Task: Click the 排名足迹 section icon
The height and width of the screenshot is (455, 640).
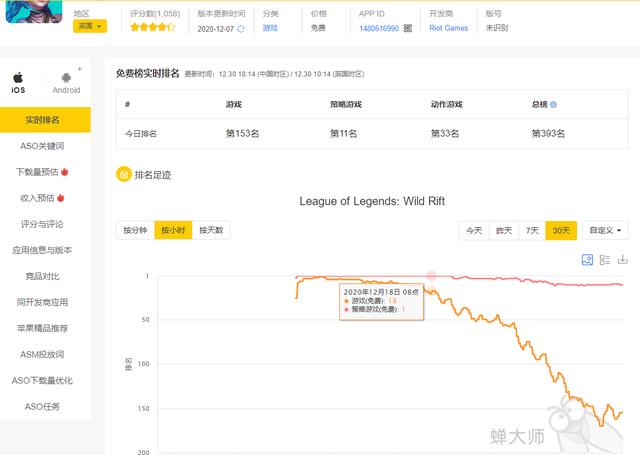Action: tap(124, 174)
